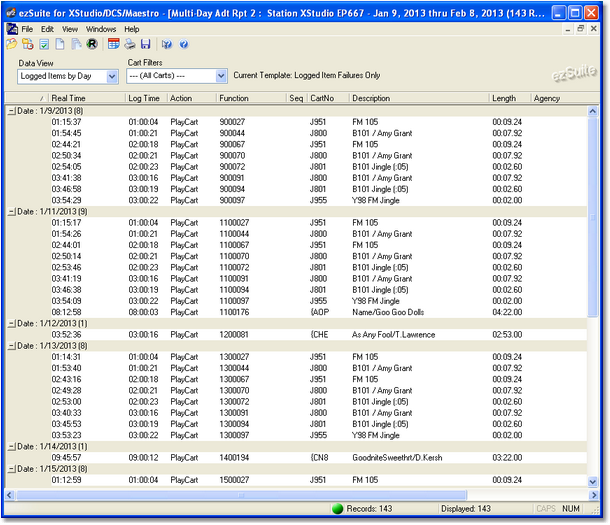This screenshot has height=525, width=610.
Task: Click Records: 143 status bar entry
Action: click(x=369, y=509)
